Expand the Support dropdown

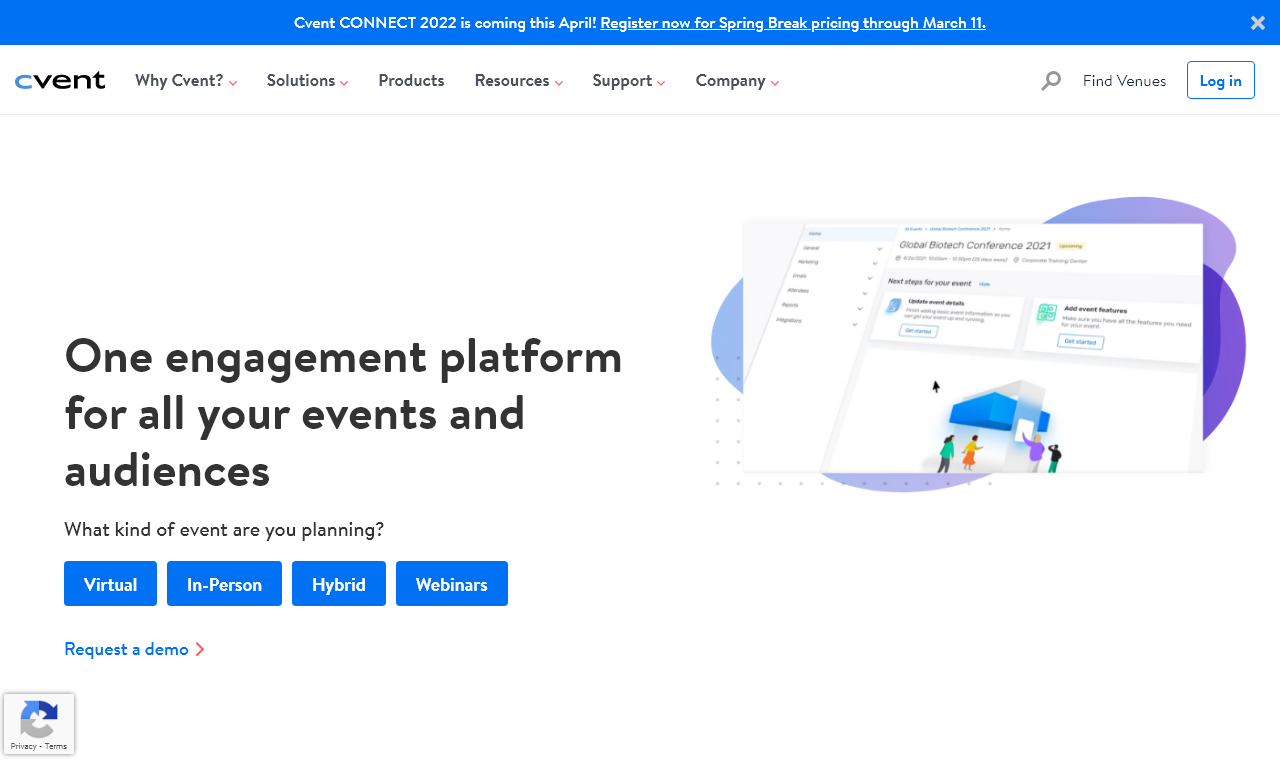[629, 81]
